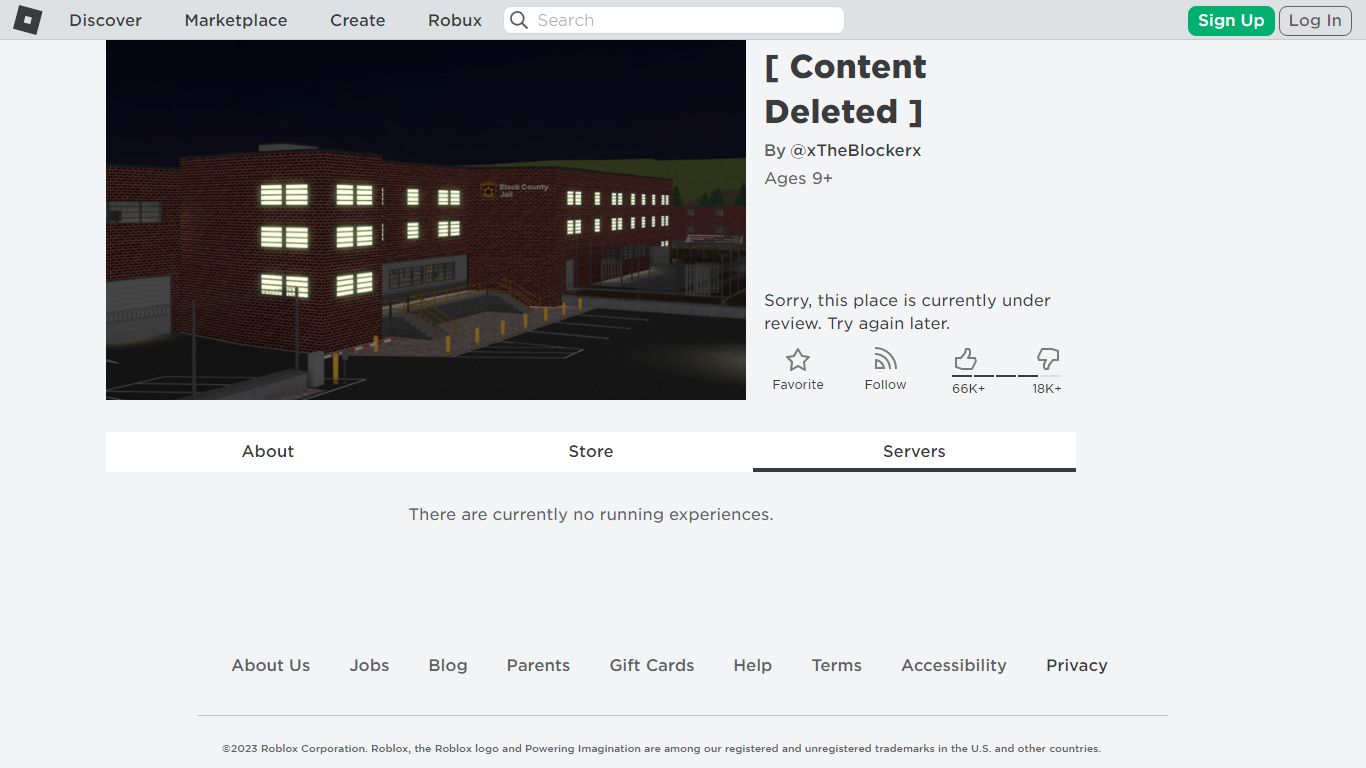1366x768 pixels.
Task: Open the Robux page
Action: coord(455,20)
